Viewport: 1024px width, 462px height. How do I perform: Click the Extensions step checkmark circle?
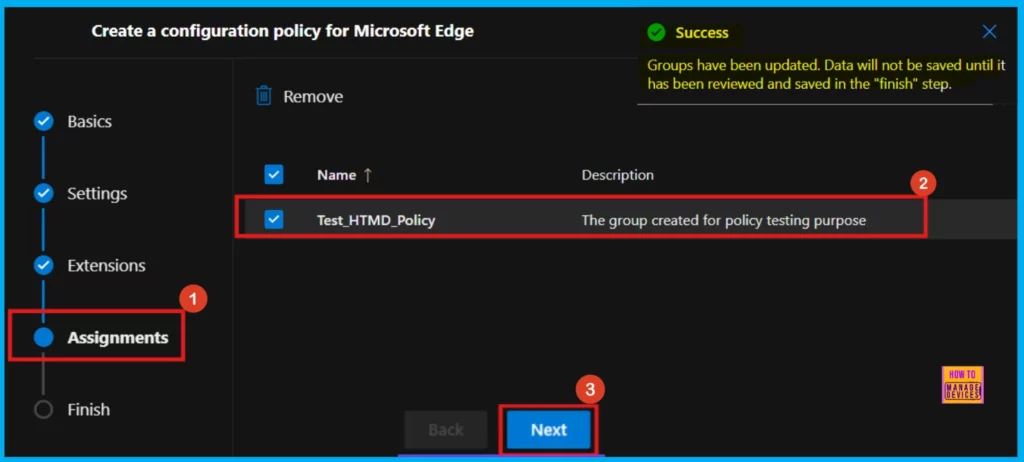point(43,266)
